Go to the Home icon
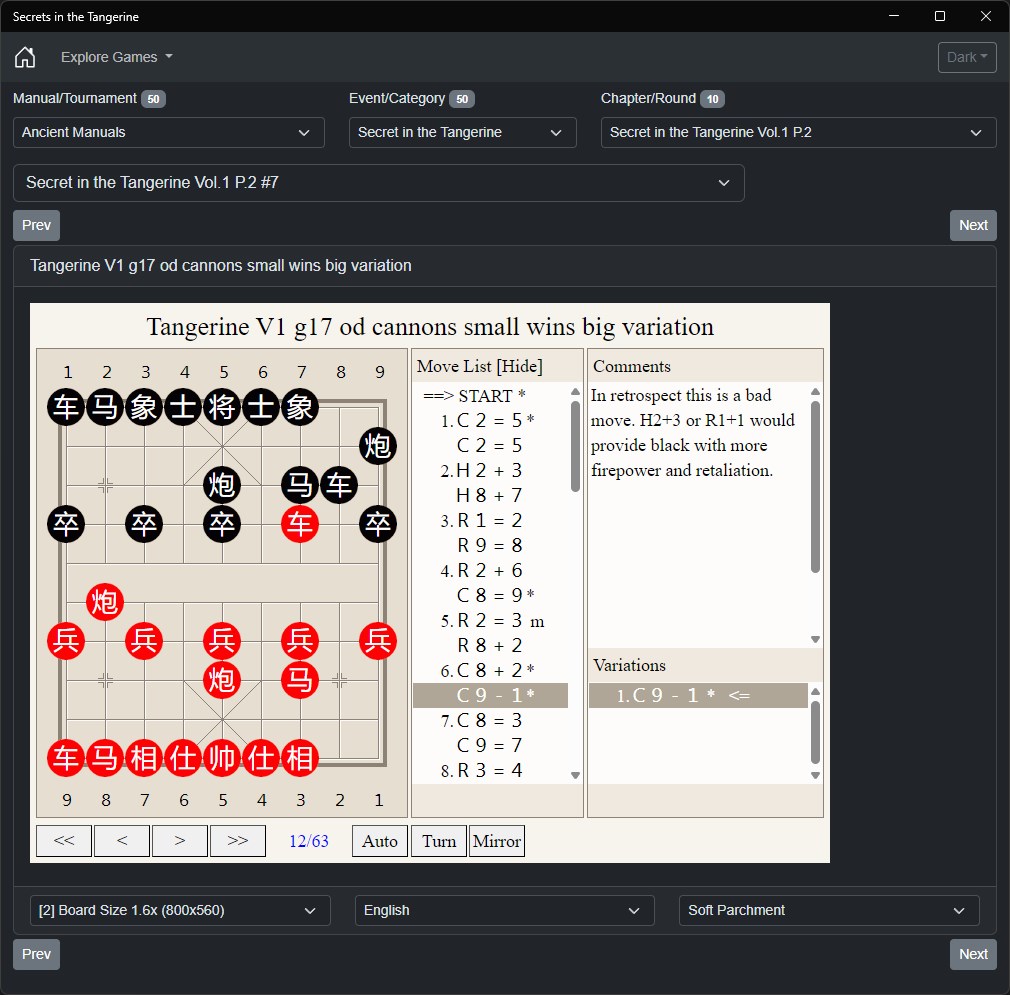 coord(25,57)
